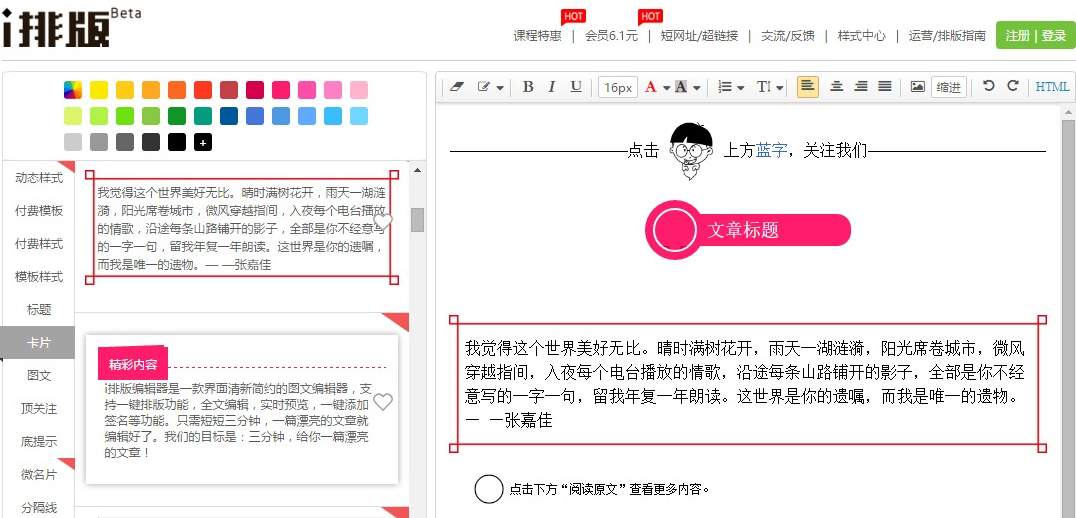Insert an image with the picture icon
The height and width of the screenshot is (518, 1076).
tap(917, 86)
